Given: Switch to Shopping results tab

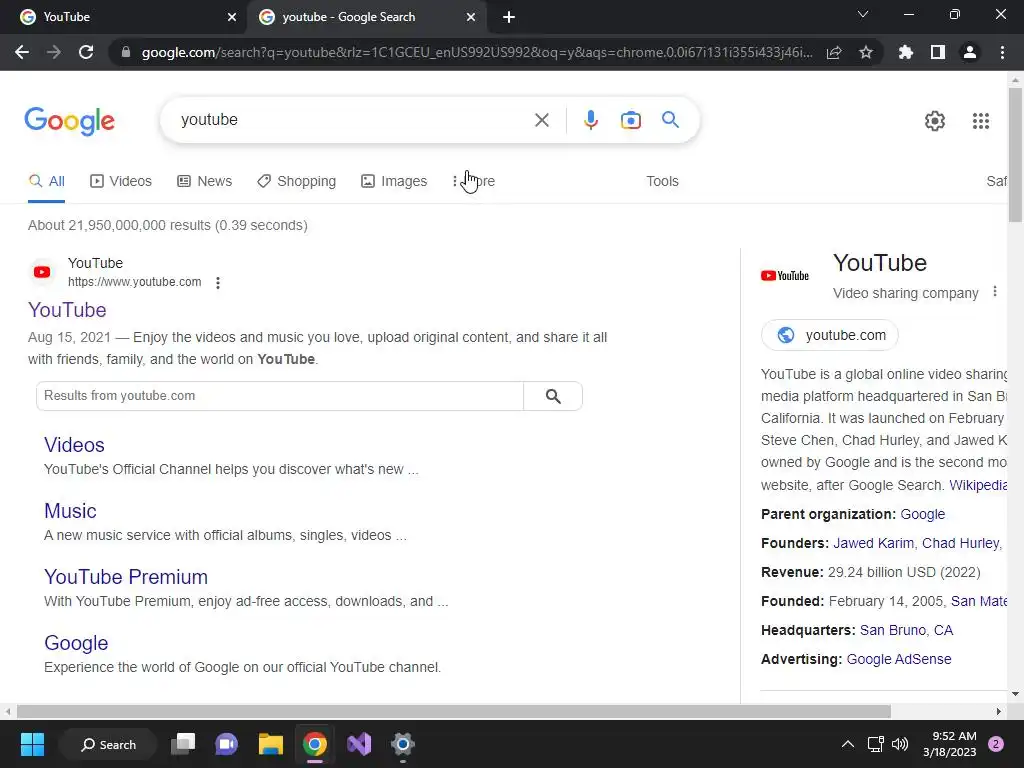Looking at the screenshot, I should [296, 181].
